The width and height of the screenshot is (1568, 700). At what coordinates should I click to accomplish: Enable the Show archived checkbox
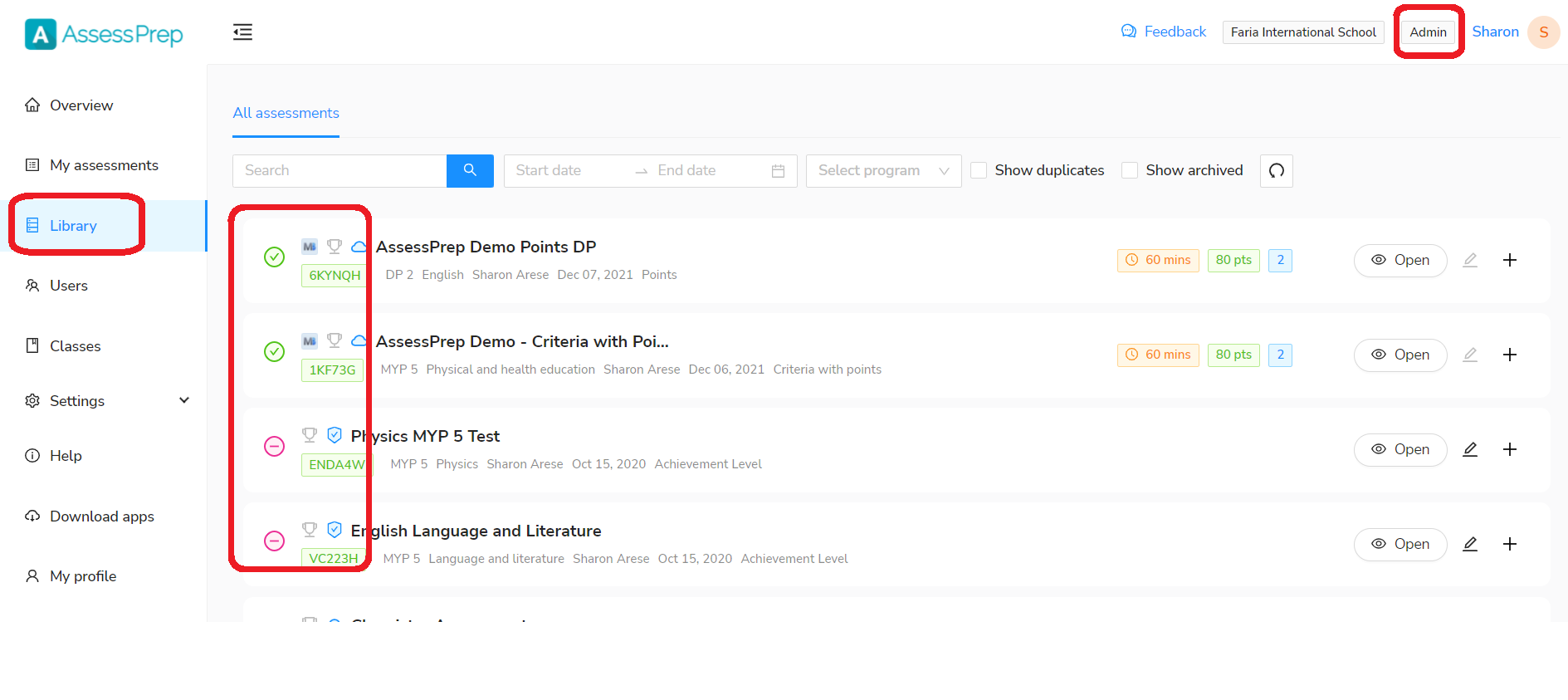point(1130,170)
